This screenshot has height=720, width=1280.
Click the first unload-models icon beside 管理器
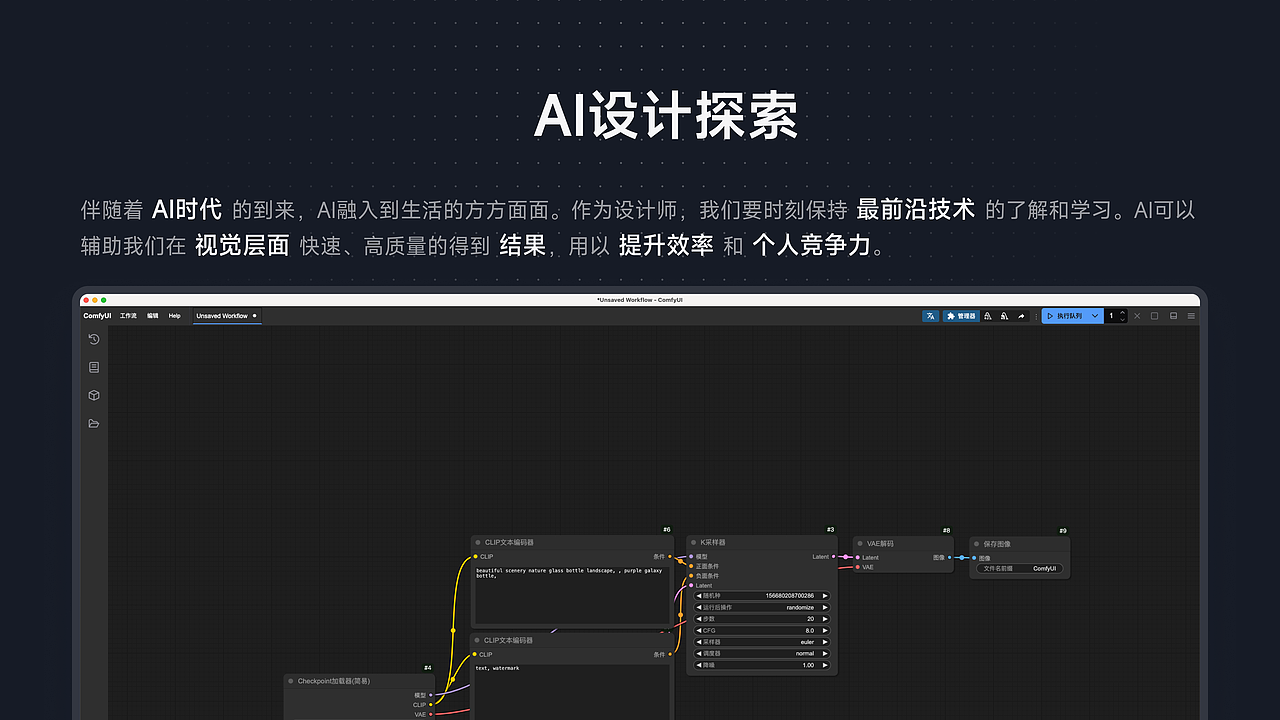click(x=988, y=316)
